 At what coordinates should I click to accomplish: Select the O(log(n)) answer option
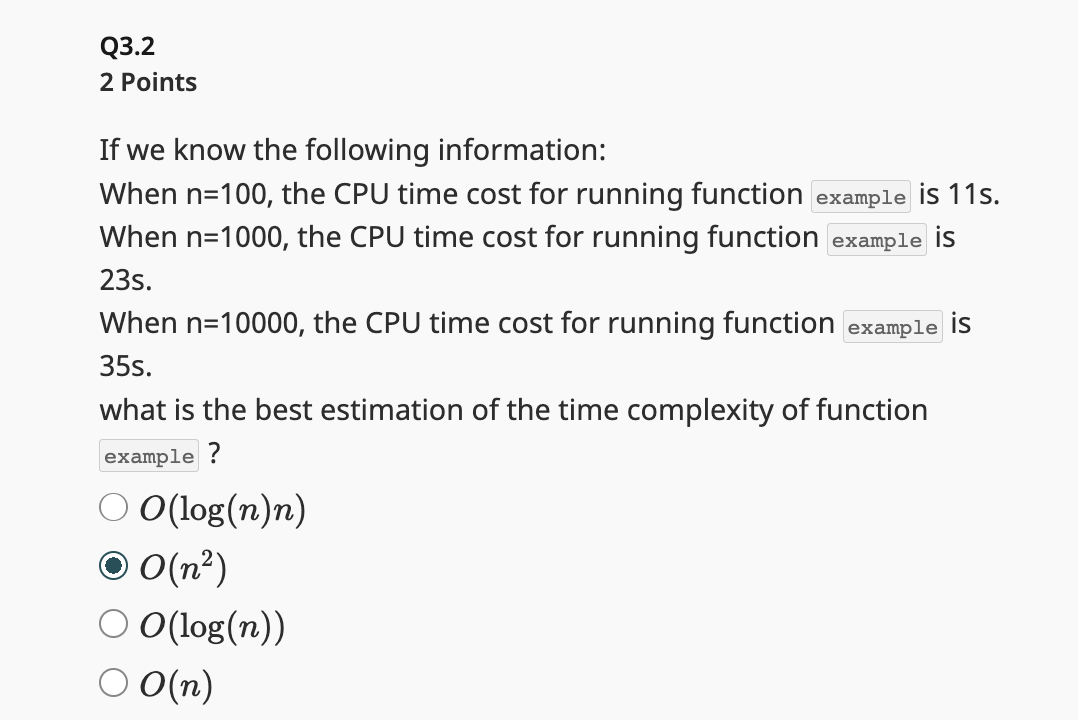pyautogui.click(x=113, y=623)
